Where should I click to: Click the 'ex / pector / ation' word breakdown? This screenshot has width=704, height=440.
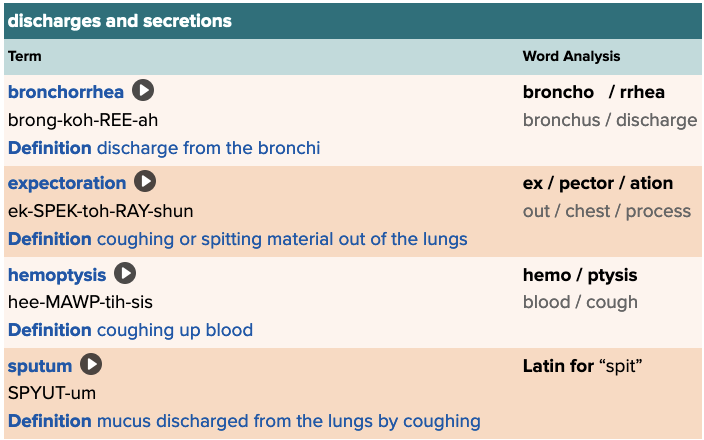pos(597,183)
